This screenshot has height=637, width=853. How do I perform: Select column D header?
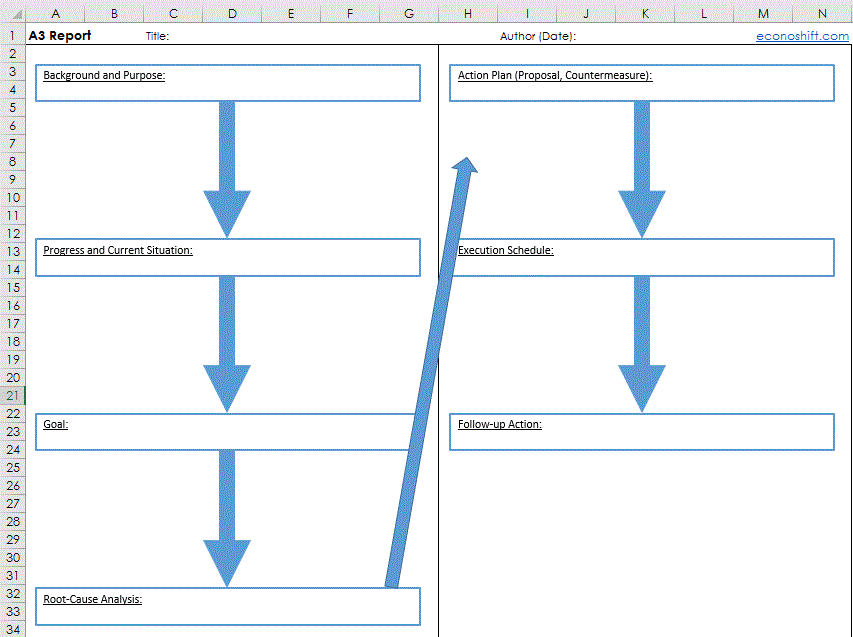pyautogui.click(x=232, y=14)
